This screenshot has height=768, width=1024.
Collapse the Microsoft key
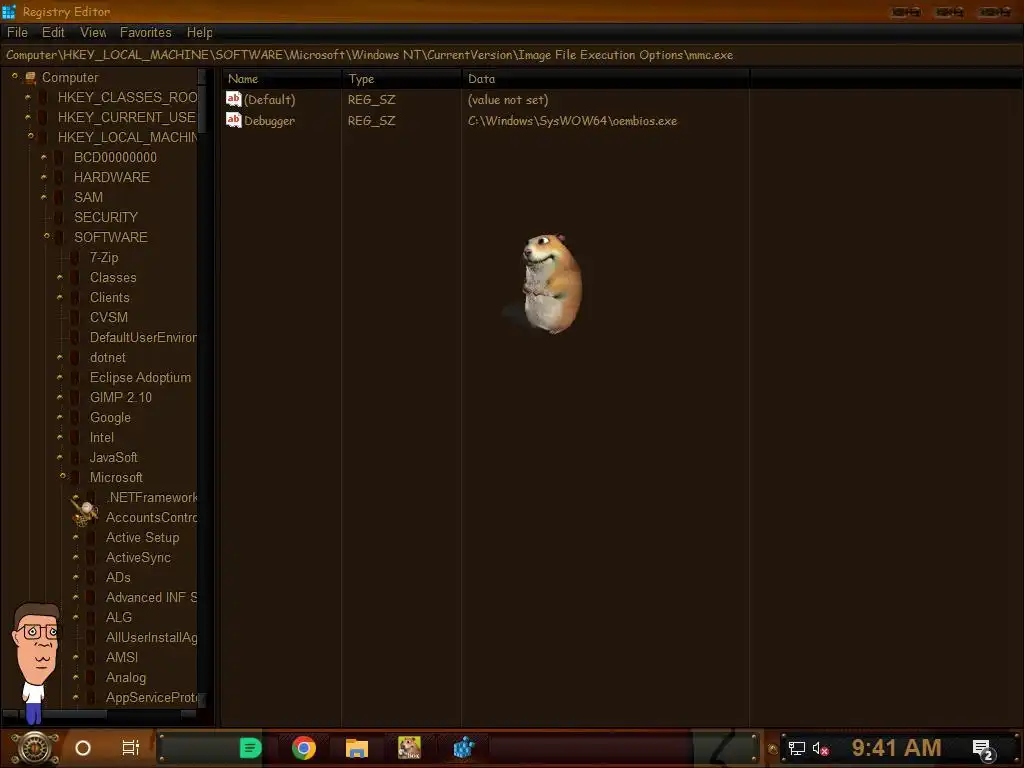pos(63,477)
